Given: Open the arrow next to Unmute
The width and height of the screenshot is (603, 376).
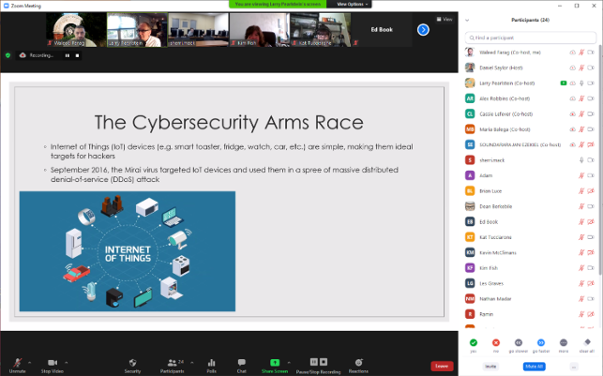Looking at the screenshot, I should tap(30, 362).
